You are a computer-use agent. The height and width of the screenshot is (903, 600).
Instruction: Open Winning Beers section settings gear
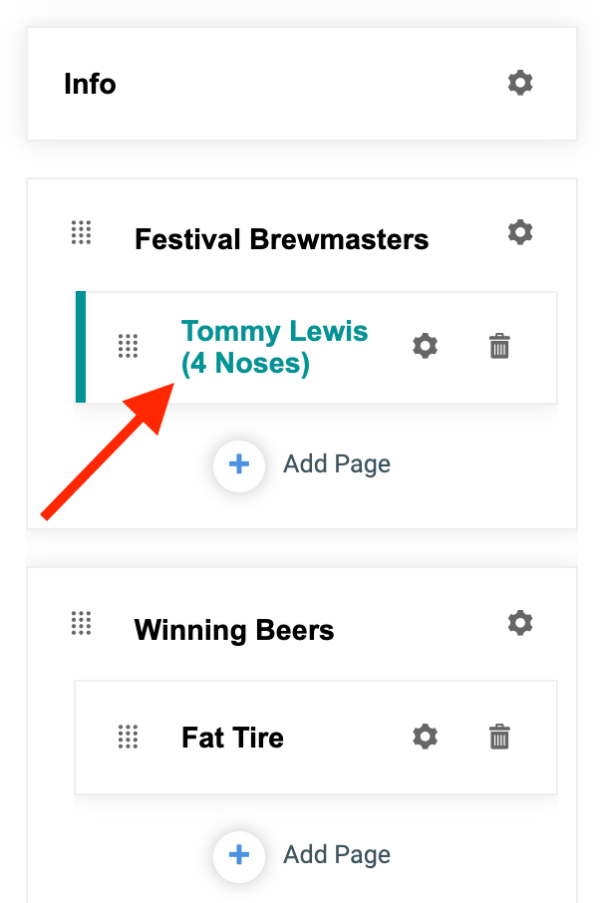pos(520,623)
